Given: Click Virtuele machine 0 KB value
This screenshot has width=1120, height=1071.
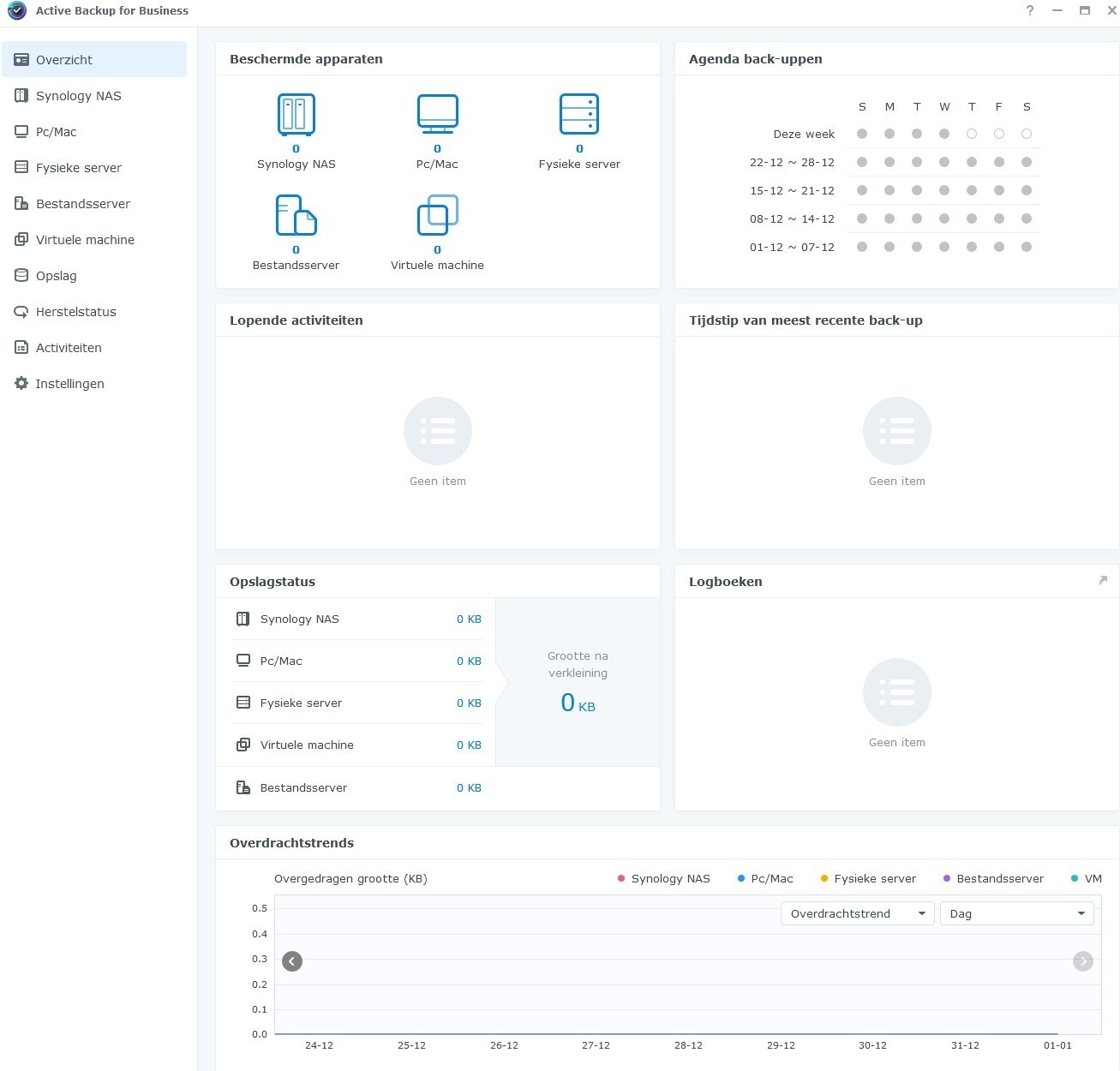Looking at the screenshot, I should (469, 745).
